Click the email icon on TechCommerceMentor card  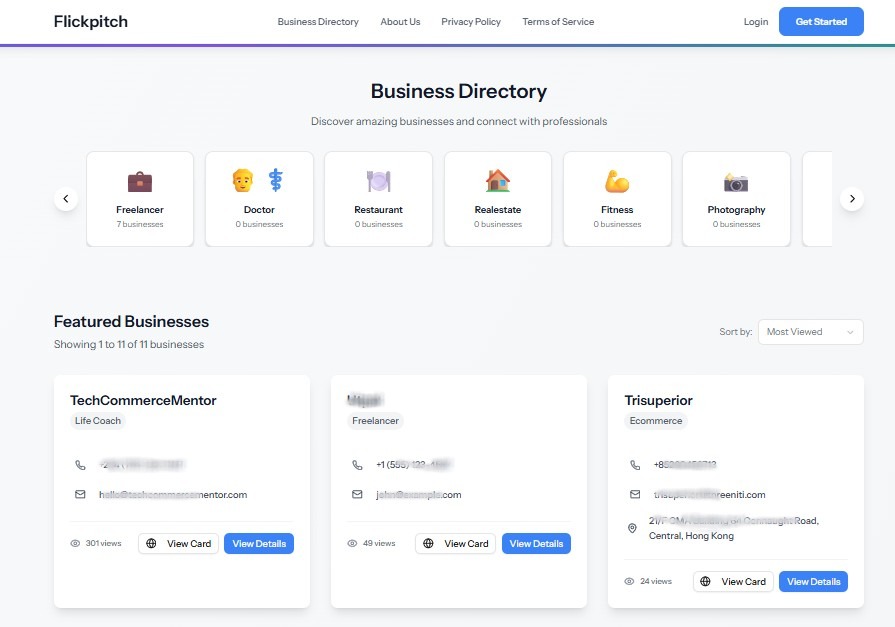coord(80,495)
